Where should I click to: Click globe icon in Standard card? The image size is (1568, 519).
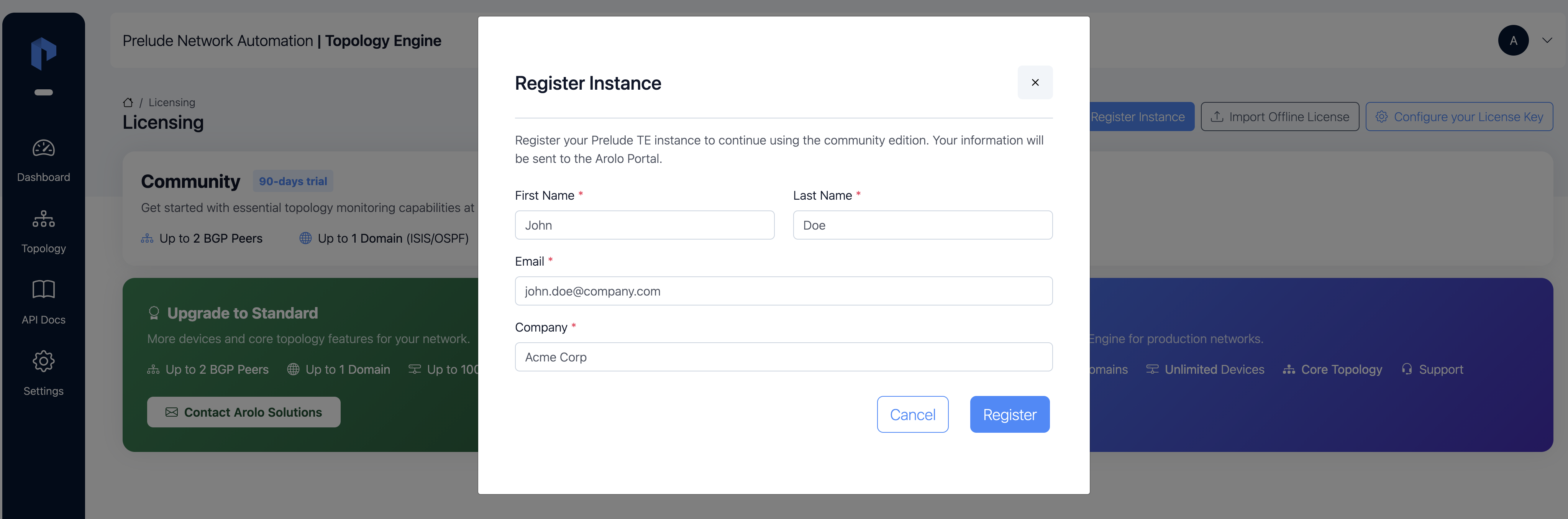pyautogui.click(x=294, y=369)
